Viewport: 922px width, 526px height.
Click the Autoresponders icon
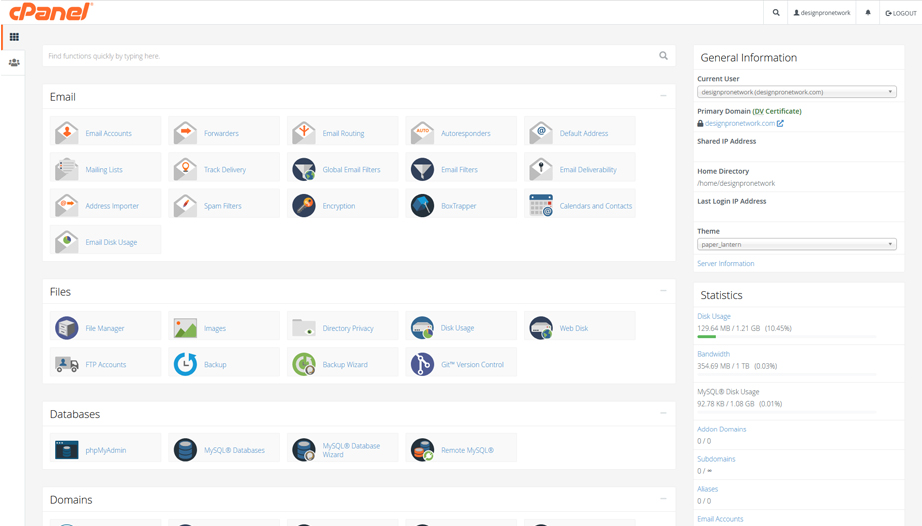(422, 133)
